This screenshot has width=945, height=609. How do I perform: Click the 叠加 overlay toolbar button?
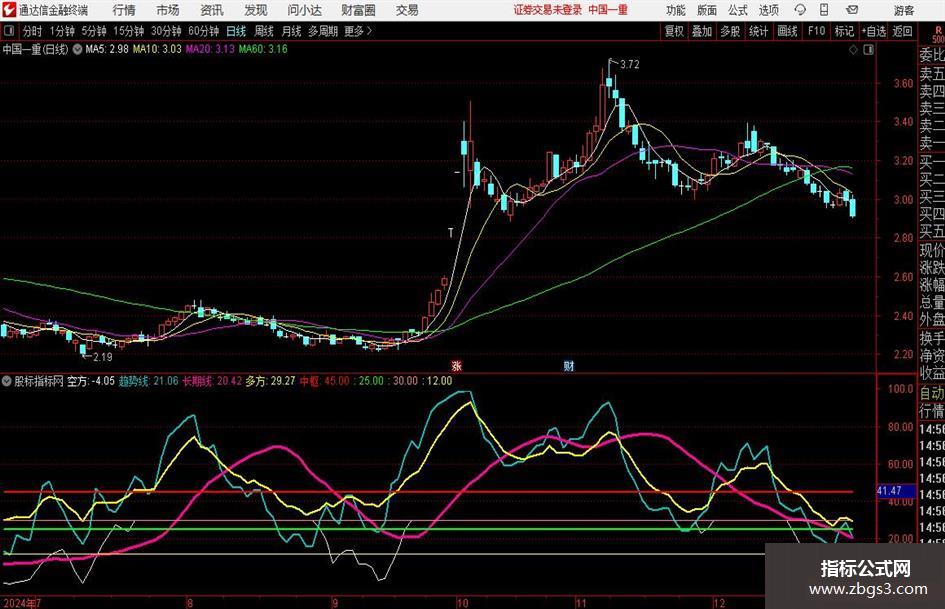(x=702, y=31)
